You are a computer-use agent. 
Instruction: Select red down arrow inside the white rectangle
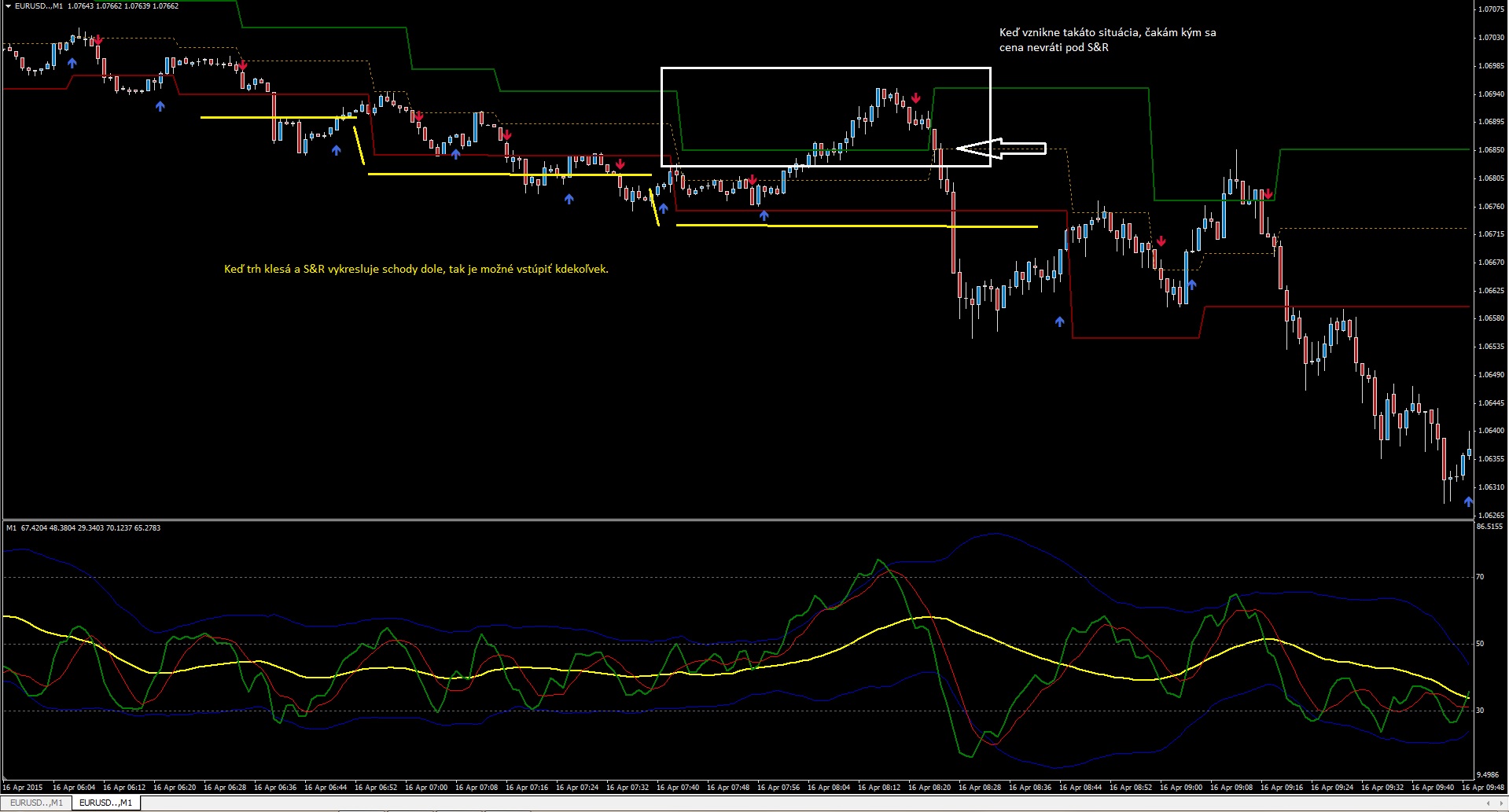pyautogui.click(x=916, y=98)
